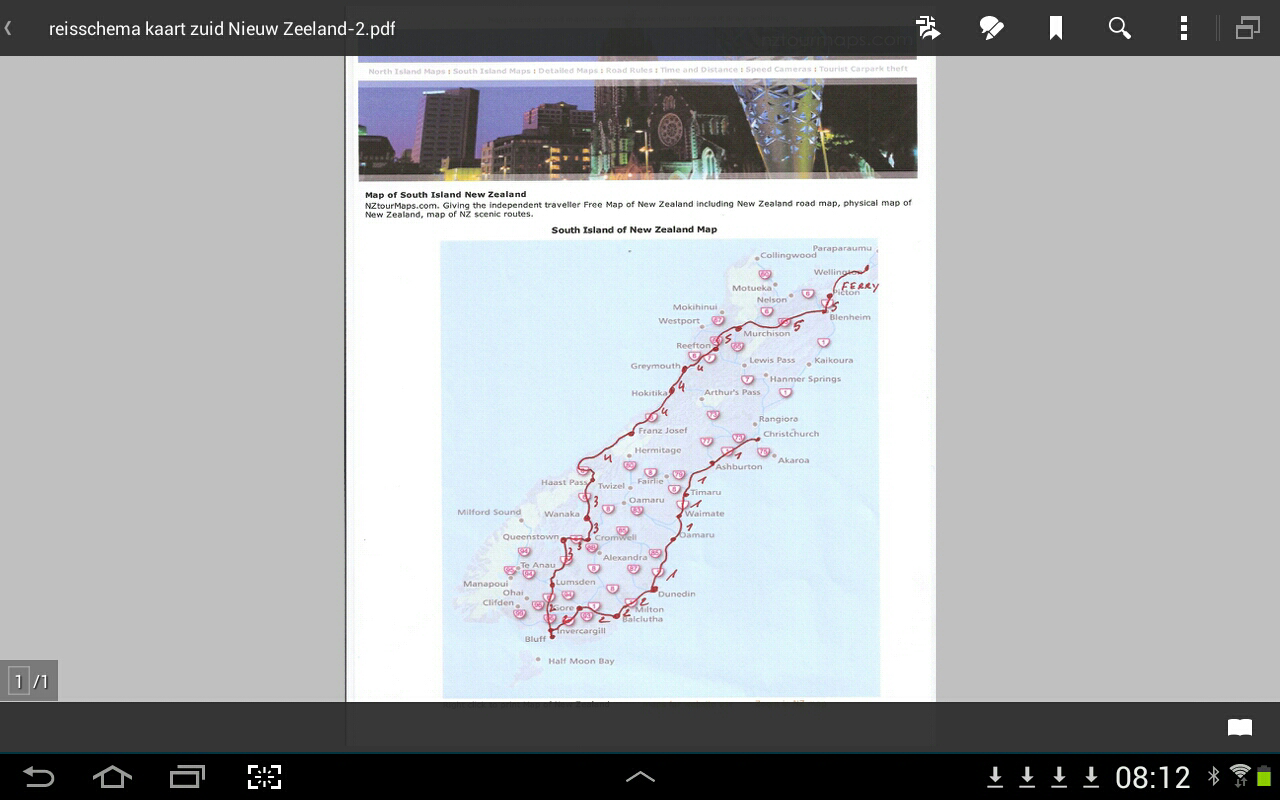The image size is (1280, 800).
Task: Tap the Te Anau label on the map
Action: (538, 565)
